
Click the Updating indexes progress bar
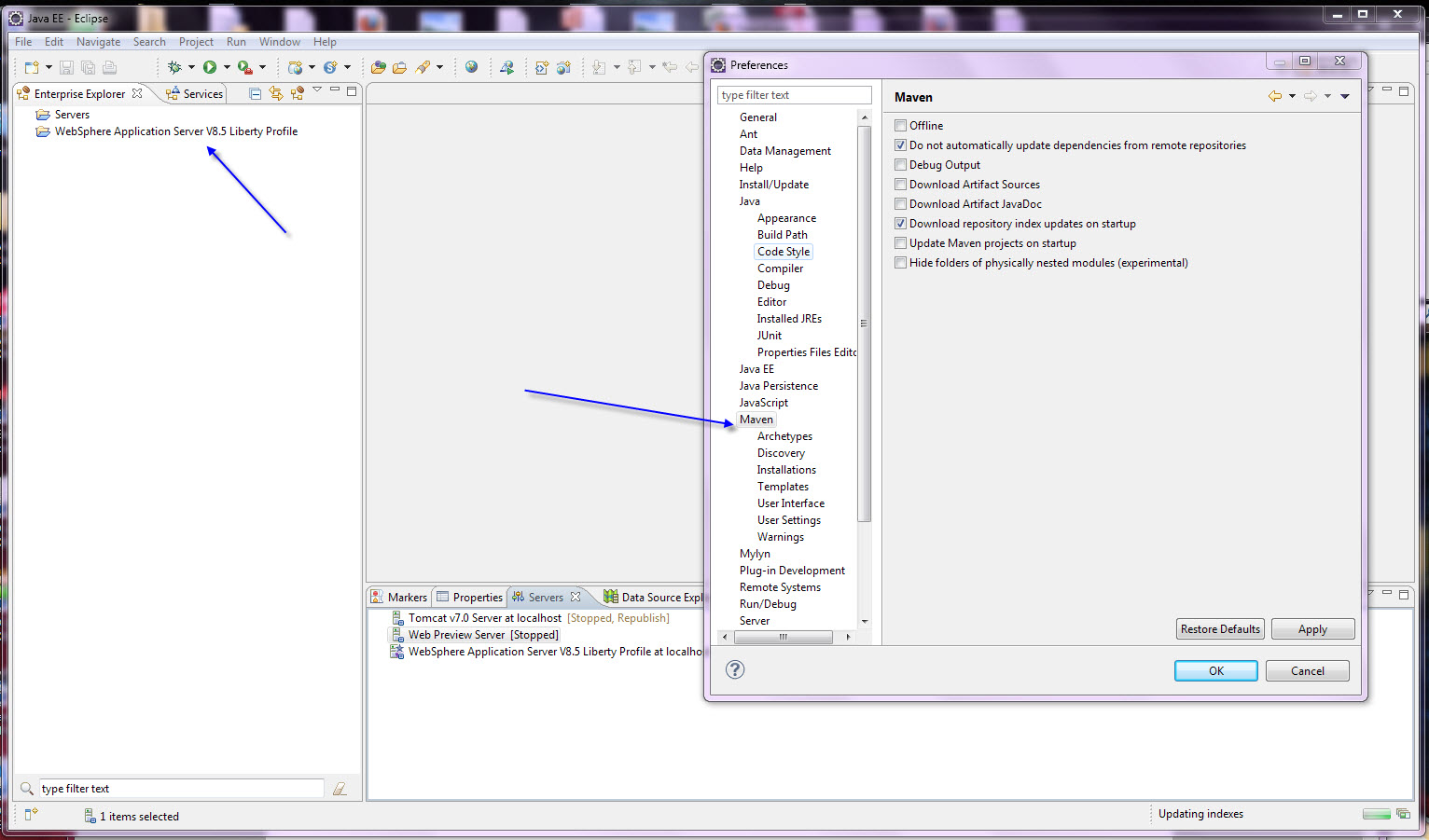coord(1376,814)
